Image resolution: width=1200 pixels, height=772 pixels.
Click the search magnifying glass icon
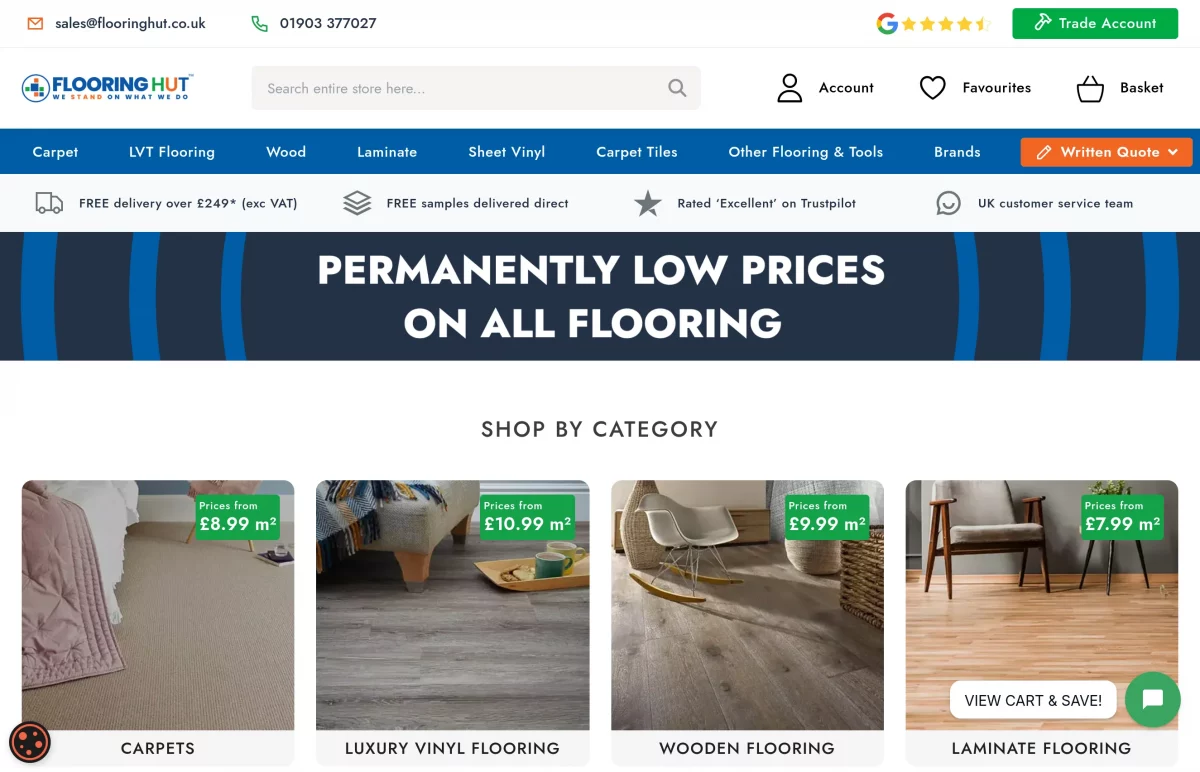coord(677,88)
